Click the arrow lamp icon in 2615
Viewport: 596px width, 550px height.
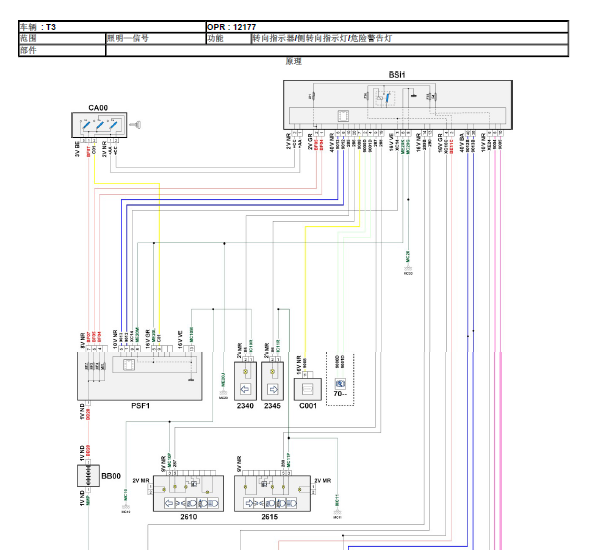click(x=249, y=503)
